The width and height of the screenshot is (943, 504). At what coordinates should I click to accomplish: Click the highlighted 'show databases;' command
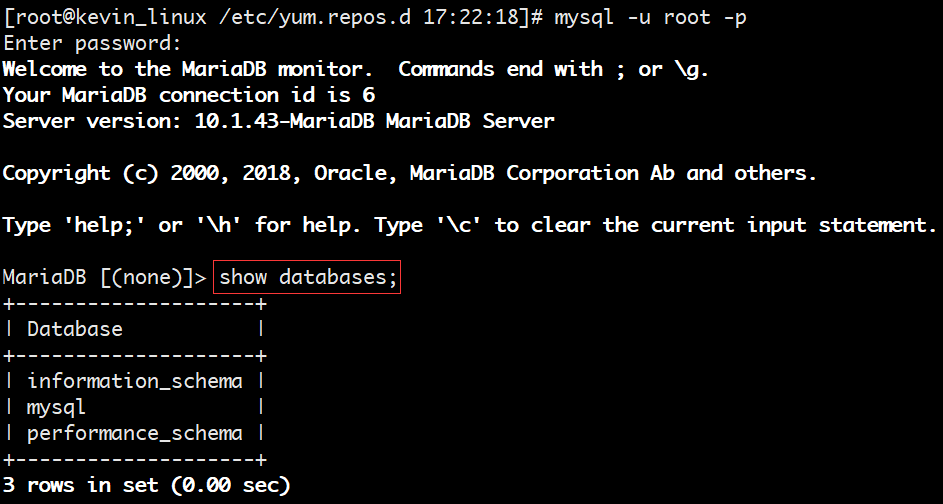coord(307,277)
